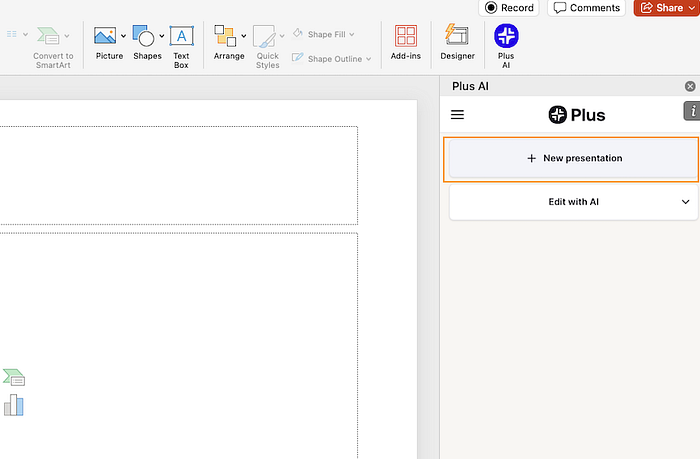
Task: Create a New presentation in Plus
Action: click(573, 159)
